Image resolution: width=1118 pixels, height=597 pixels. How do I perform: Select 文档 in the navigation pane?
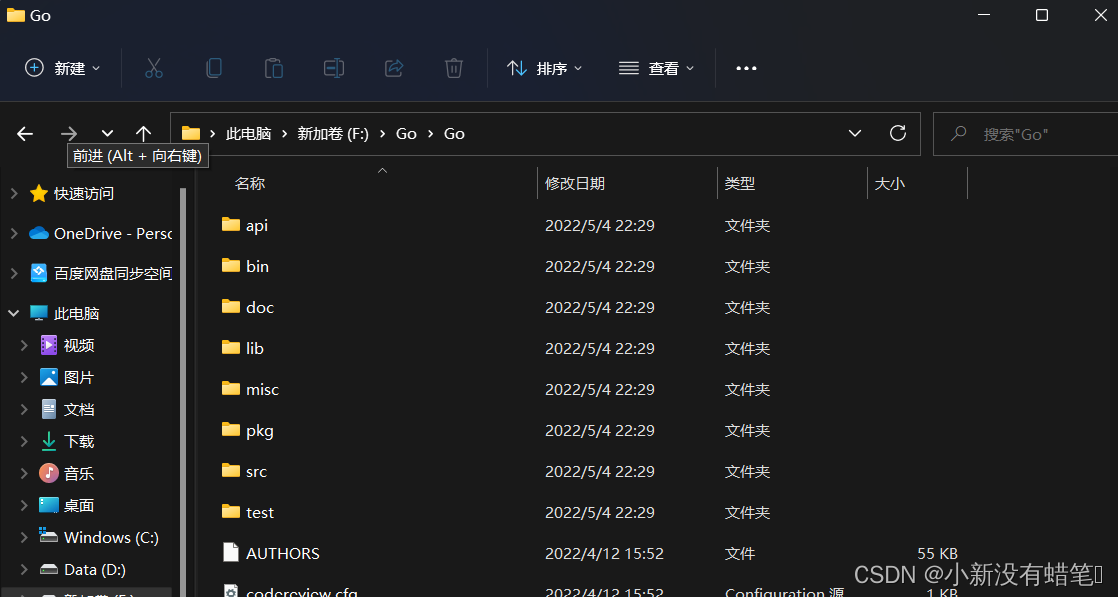tap(78, 409)
